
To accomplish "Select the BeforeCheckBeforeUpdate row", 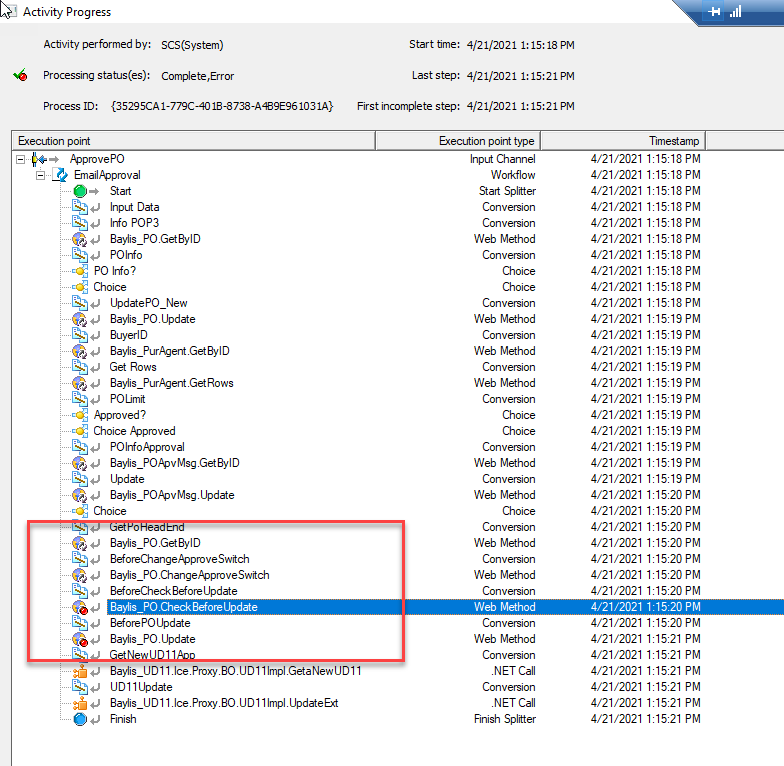I will (398, 591).
